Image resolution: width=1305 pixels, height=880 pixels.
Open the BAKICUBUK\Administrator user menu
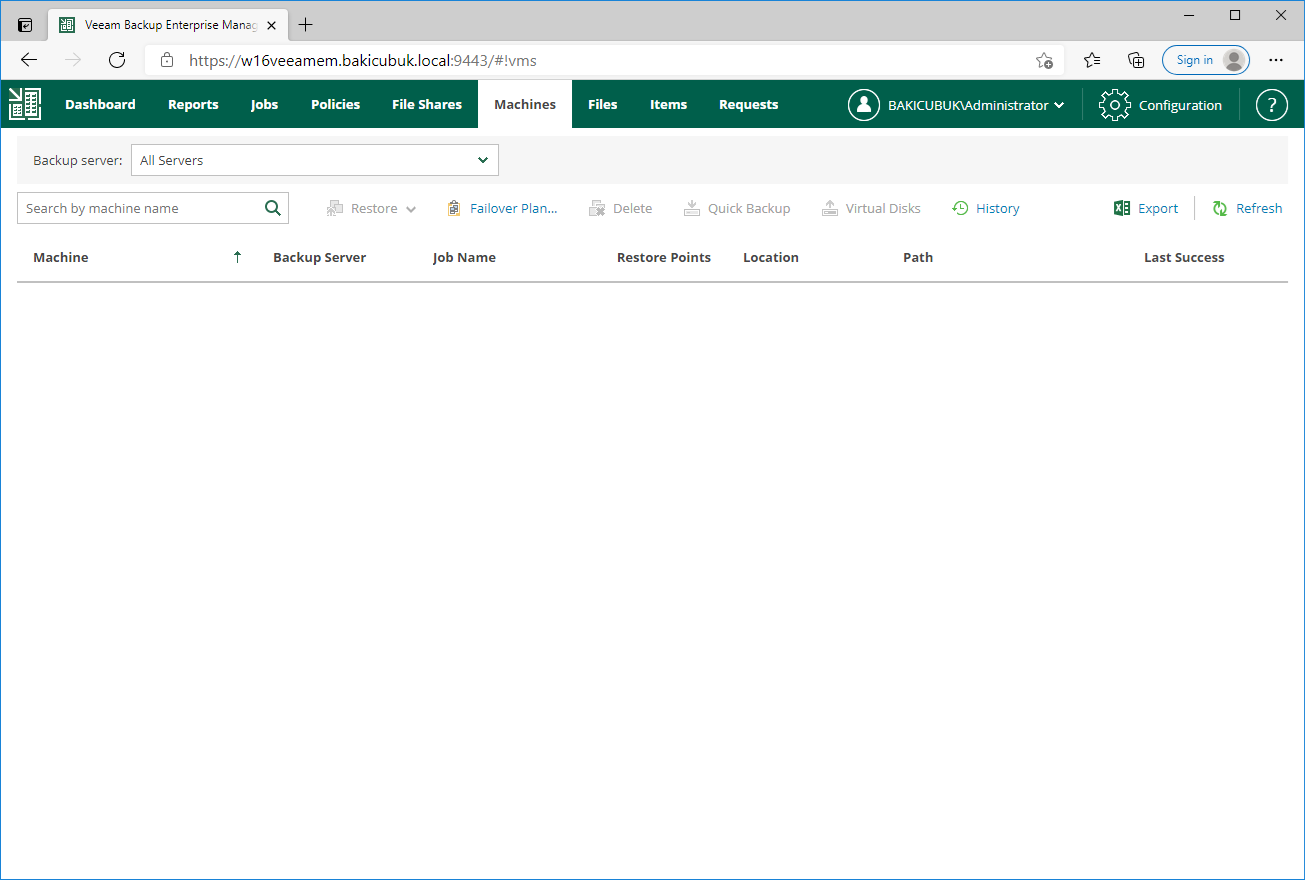(956, 105)
